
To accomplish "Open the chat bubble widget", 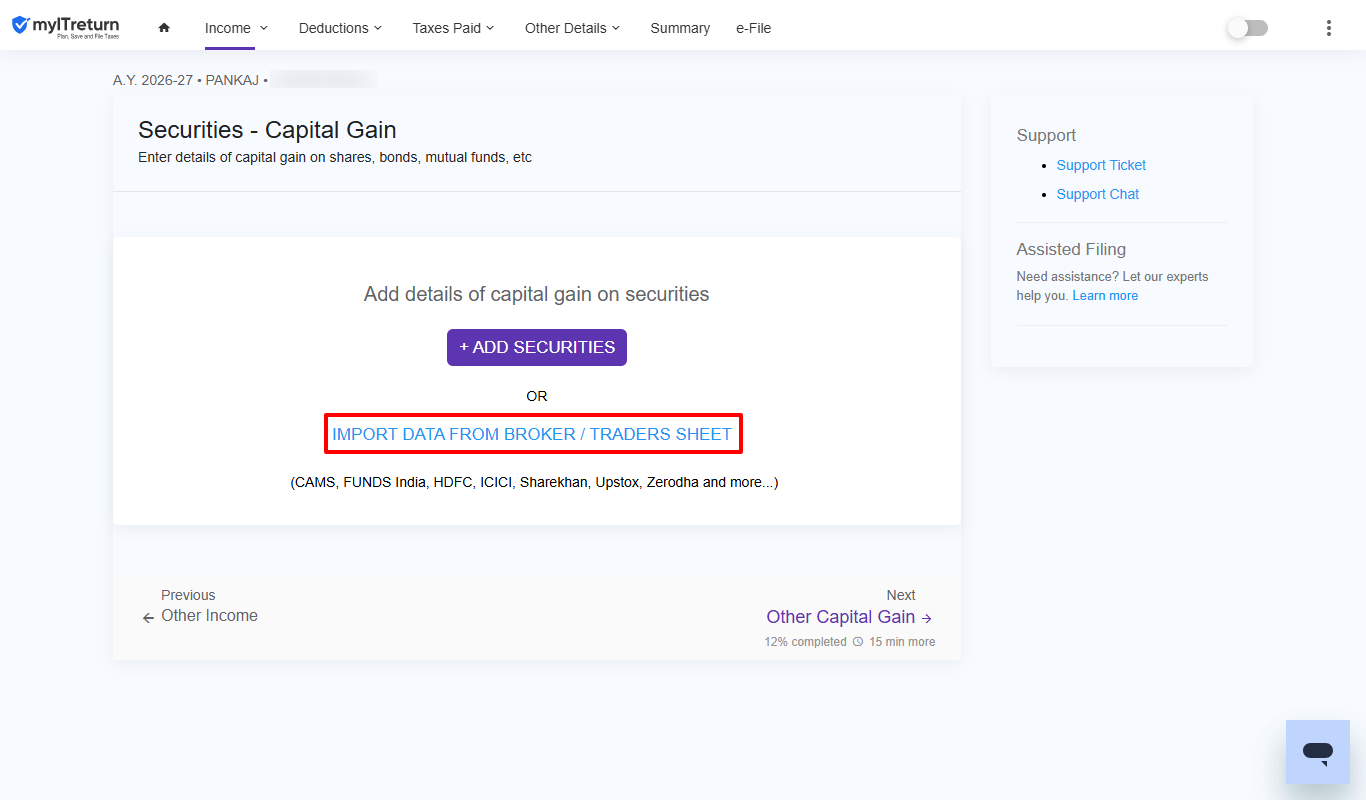I will point(1318,752).
